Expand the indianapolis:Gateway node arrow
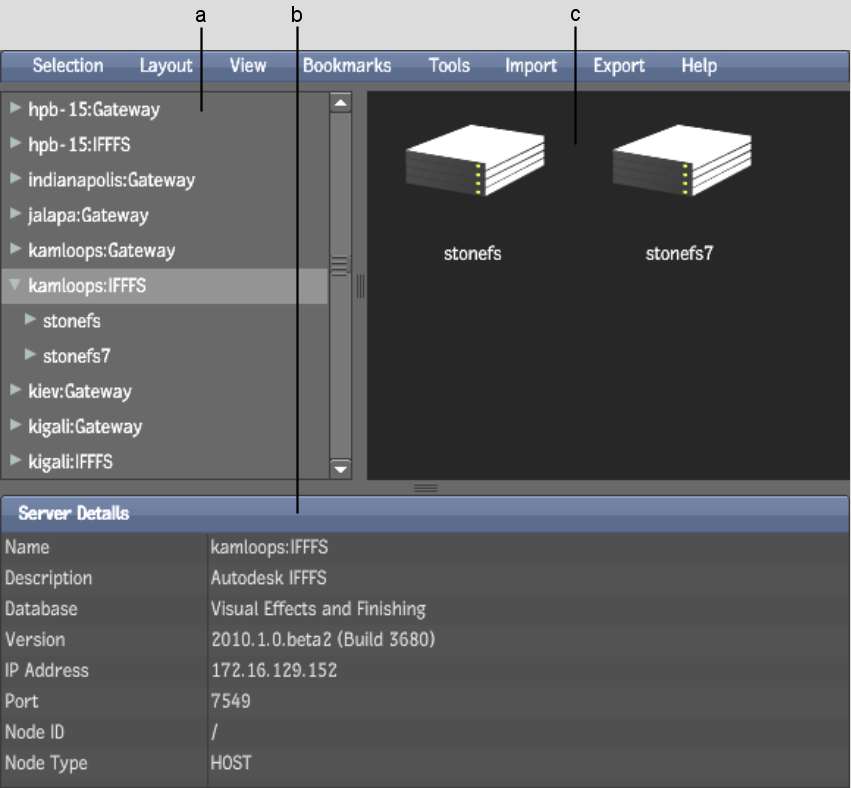 point(15,179)
